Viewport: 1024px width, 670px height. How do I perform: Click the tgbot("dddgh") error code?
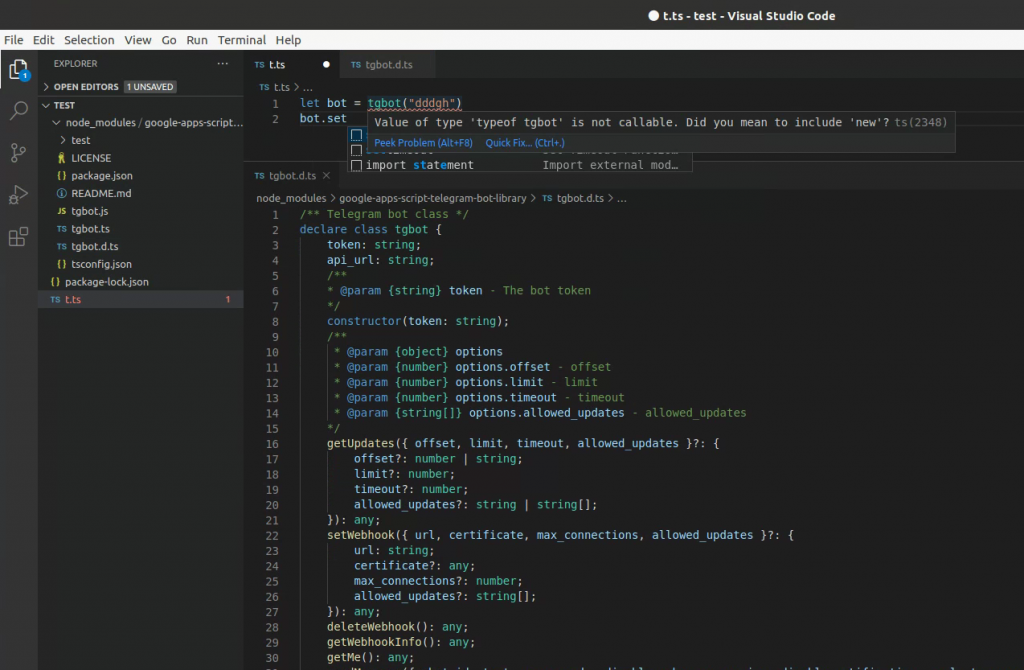point(414,103)
